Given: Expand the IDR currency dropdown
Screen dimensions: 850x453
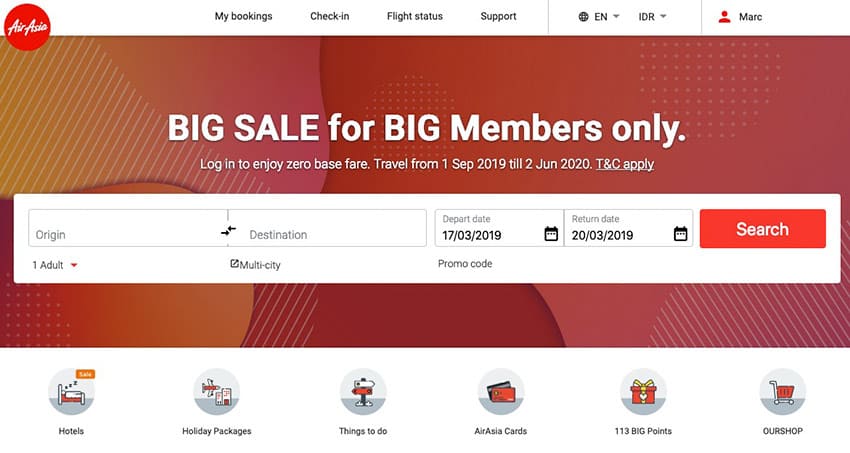Looking at the screenshot, I should pos(652,17).
